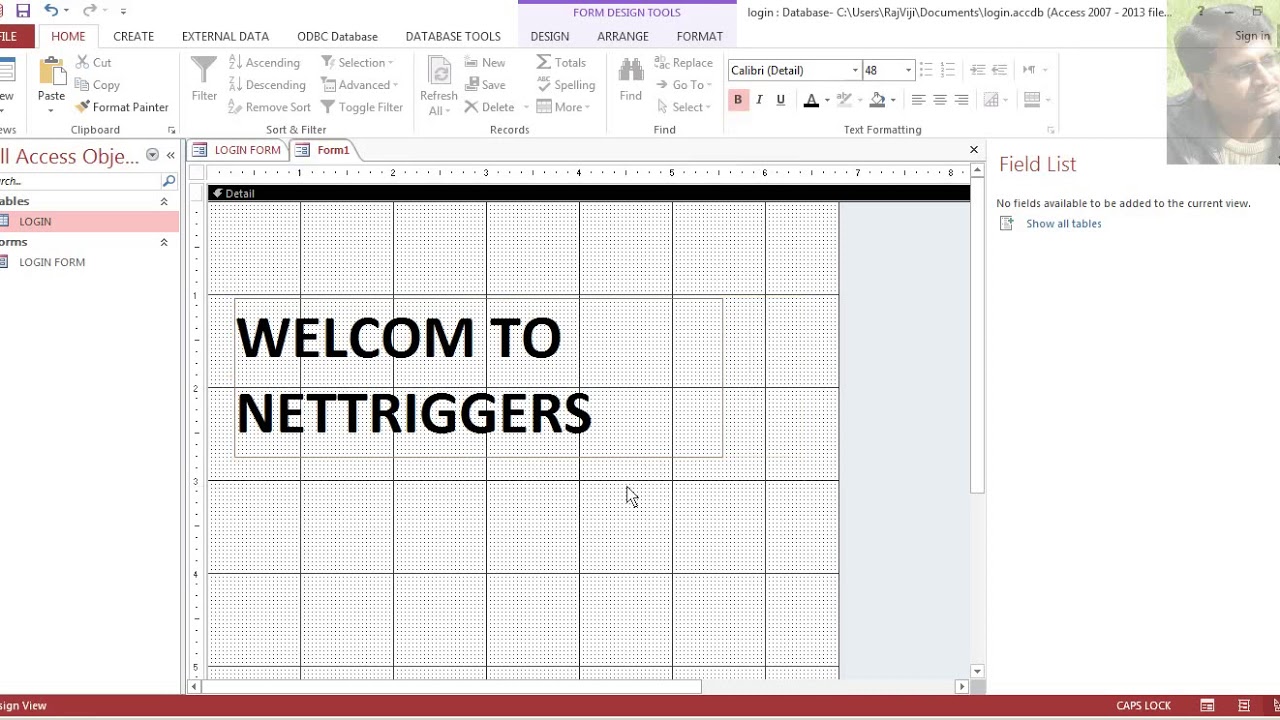The image size is (1280, 720).
Task: Open the fill color dropdown arrow
Action: point(893,100)
